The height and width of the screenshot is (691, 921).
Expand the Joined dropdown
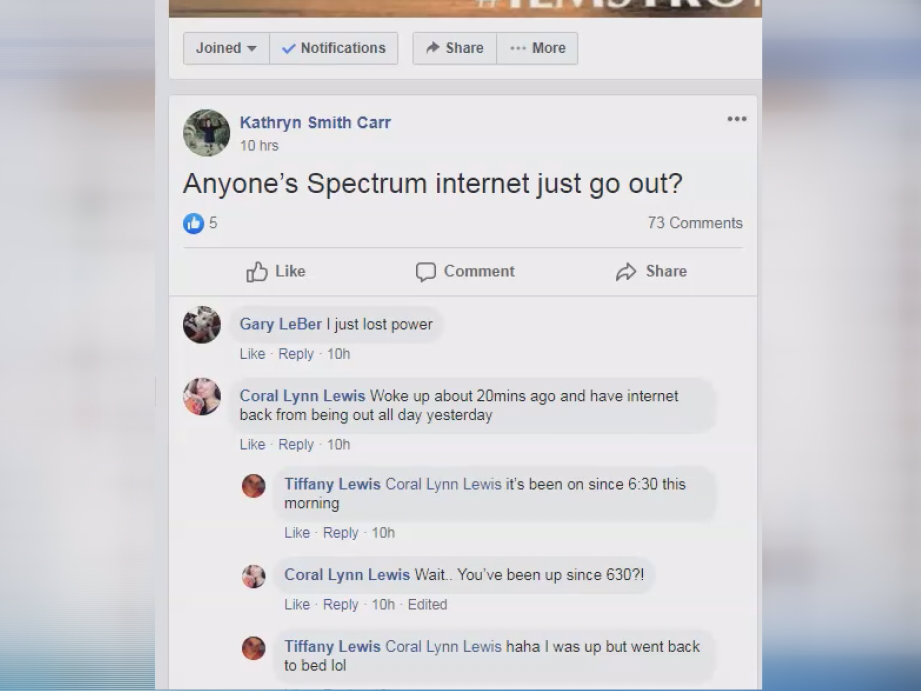[x=226, y=48]
